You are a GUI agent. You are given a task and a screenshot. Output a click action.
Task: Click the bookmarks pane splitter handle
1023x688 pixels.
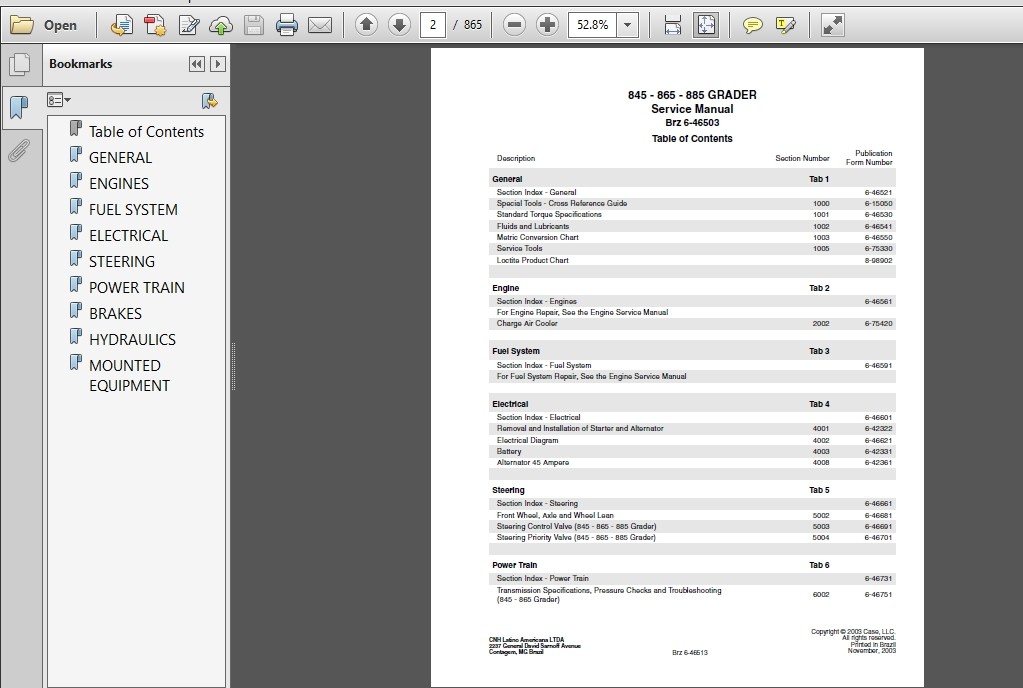click(233, 366)
